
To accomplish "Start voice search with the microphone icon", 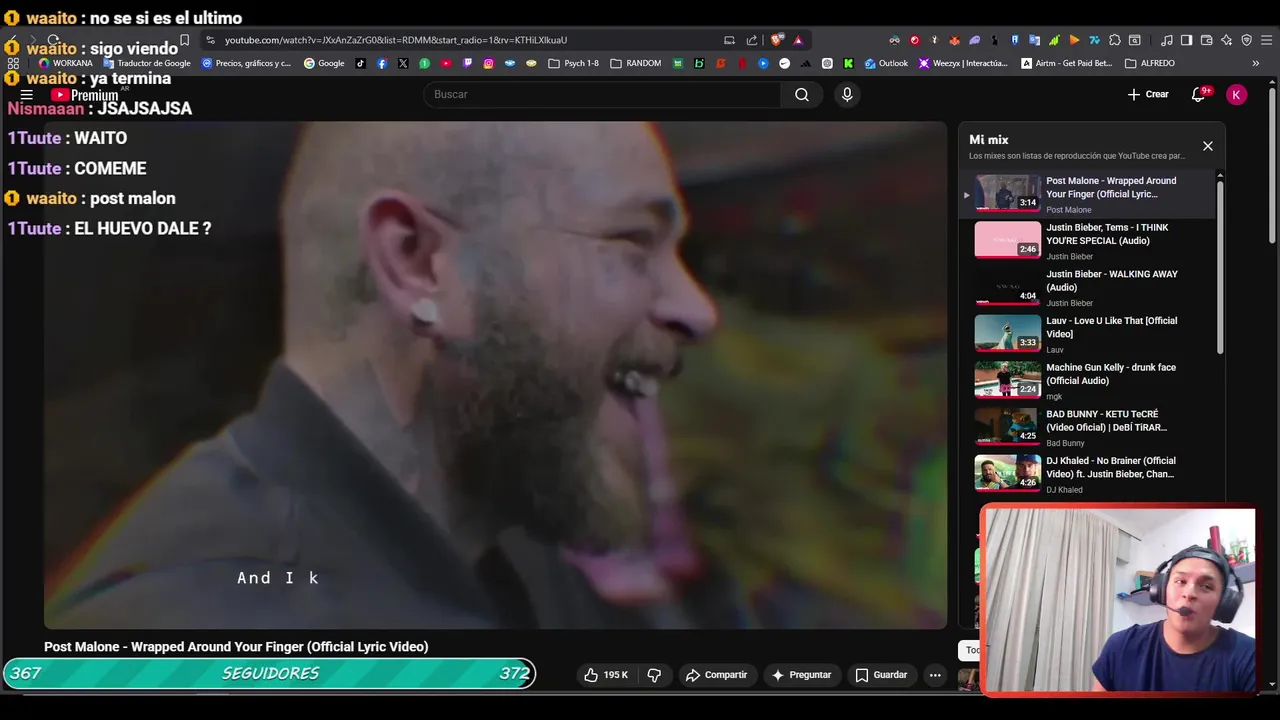I will tap(847, 94).
